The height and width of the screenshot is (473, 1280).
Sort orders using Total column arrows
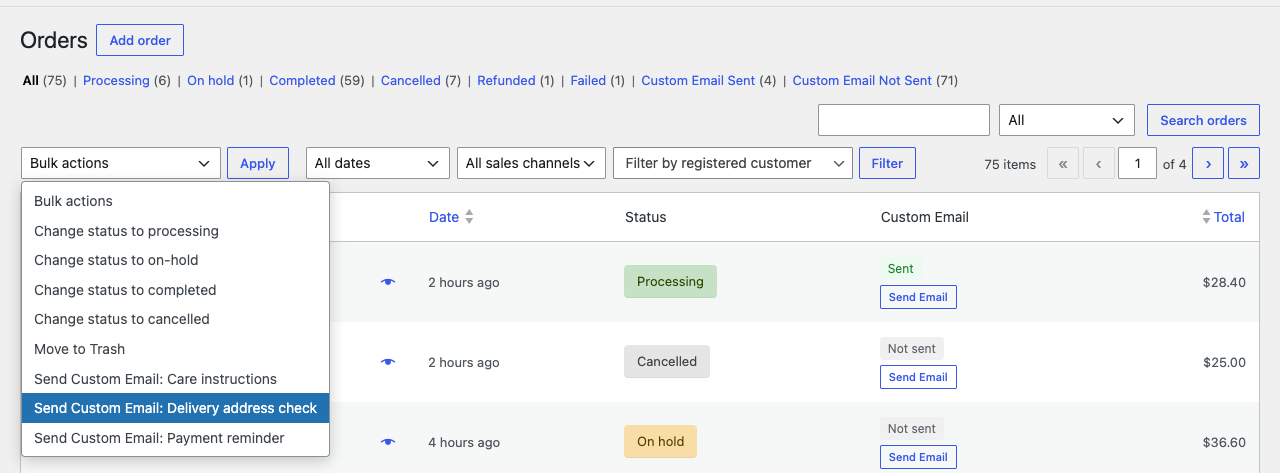tap(1206, 217)
